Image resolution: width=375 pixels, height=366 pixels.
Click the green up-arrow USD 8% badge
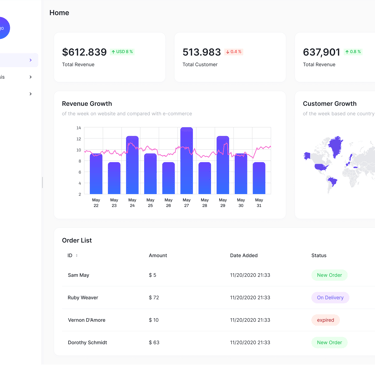(122, 52)
